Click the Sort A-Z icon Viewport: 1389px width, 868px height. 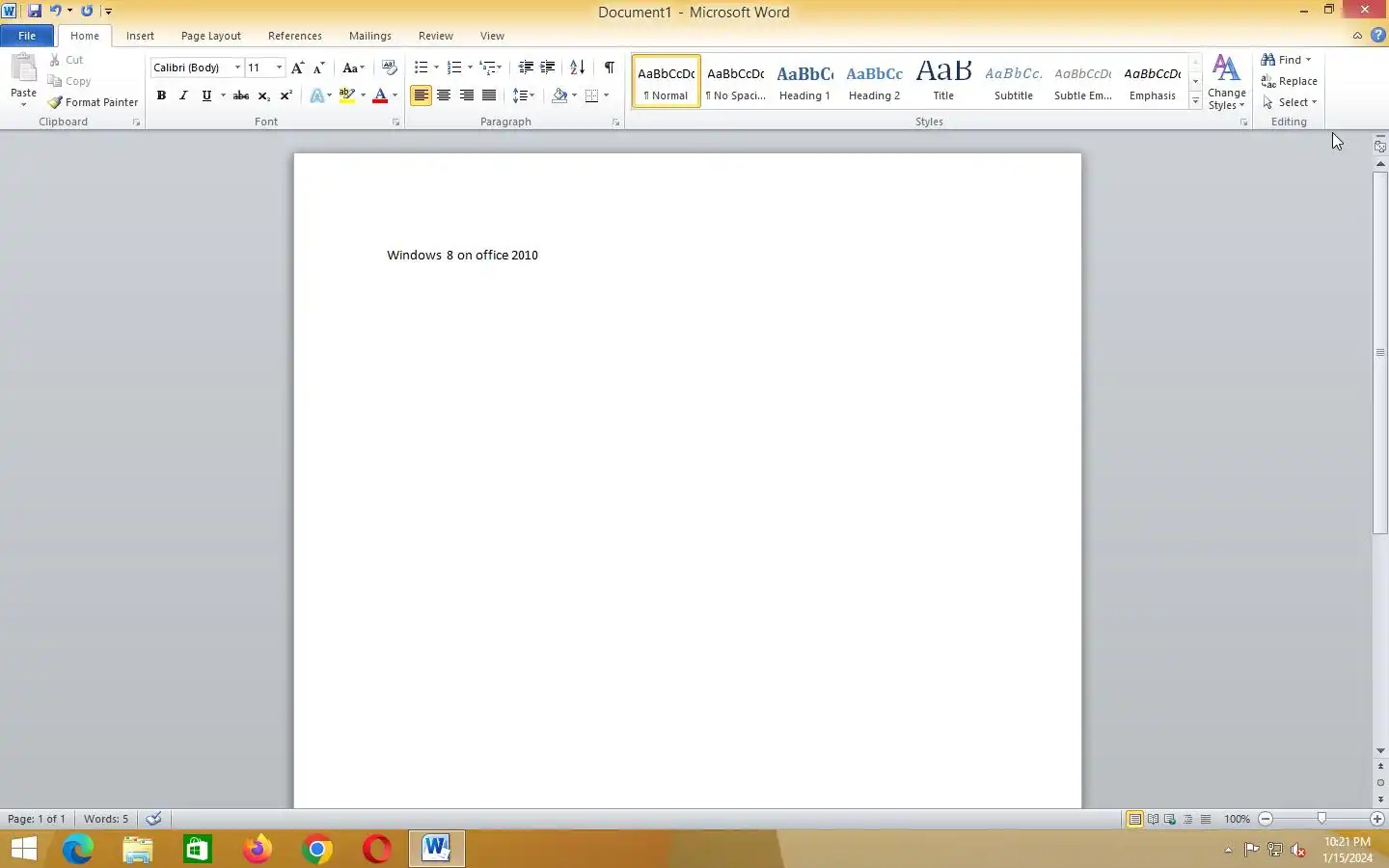coord(577,68)
